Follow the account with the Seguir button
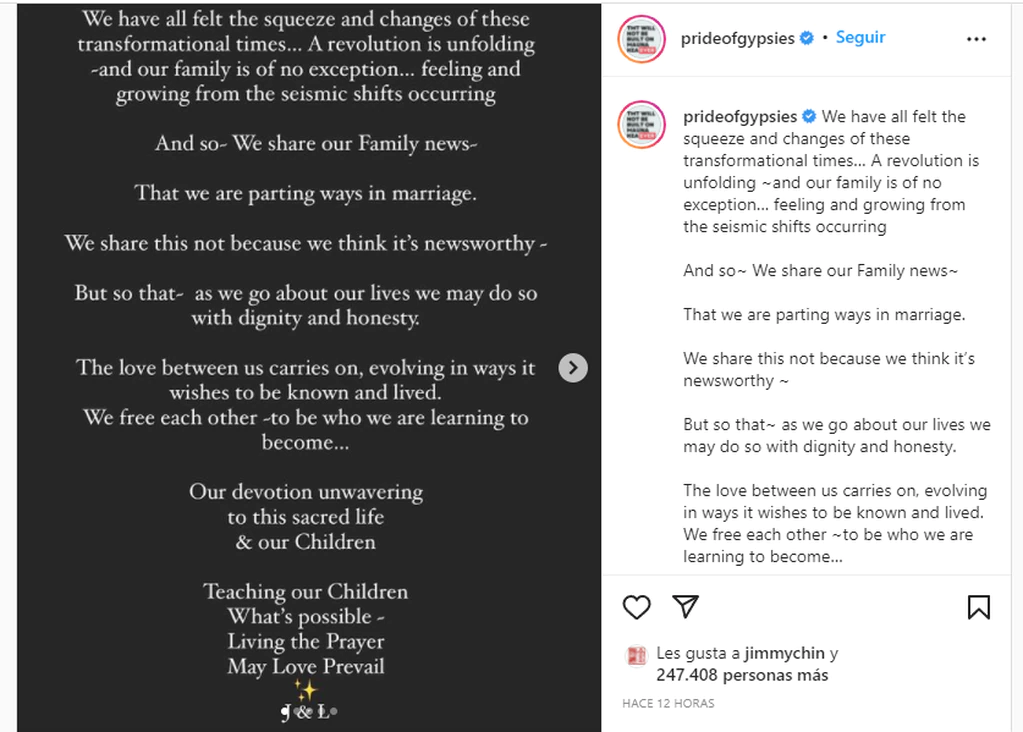This screenshot has height=732, width=1023. (x=860, y=38)
